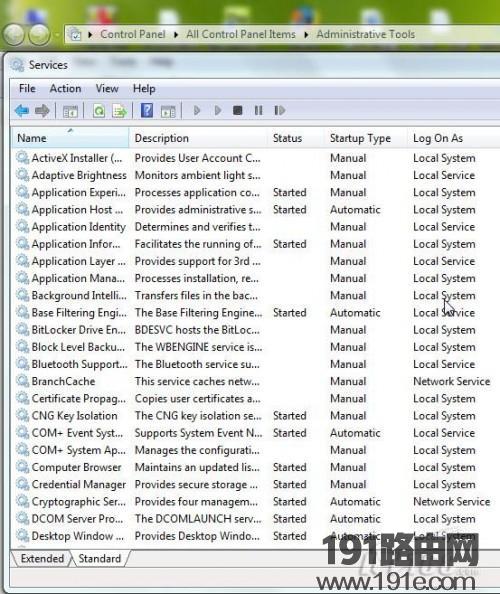The width and height of the screenshot is (500, 594).
Task: Select Background Intelli... service row
Action: tap(256, 295)
